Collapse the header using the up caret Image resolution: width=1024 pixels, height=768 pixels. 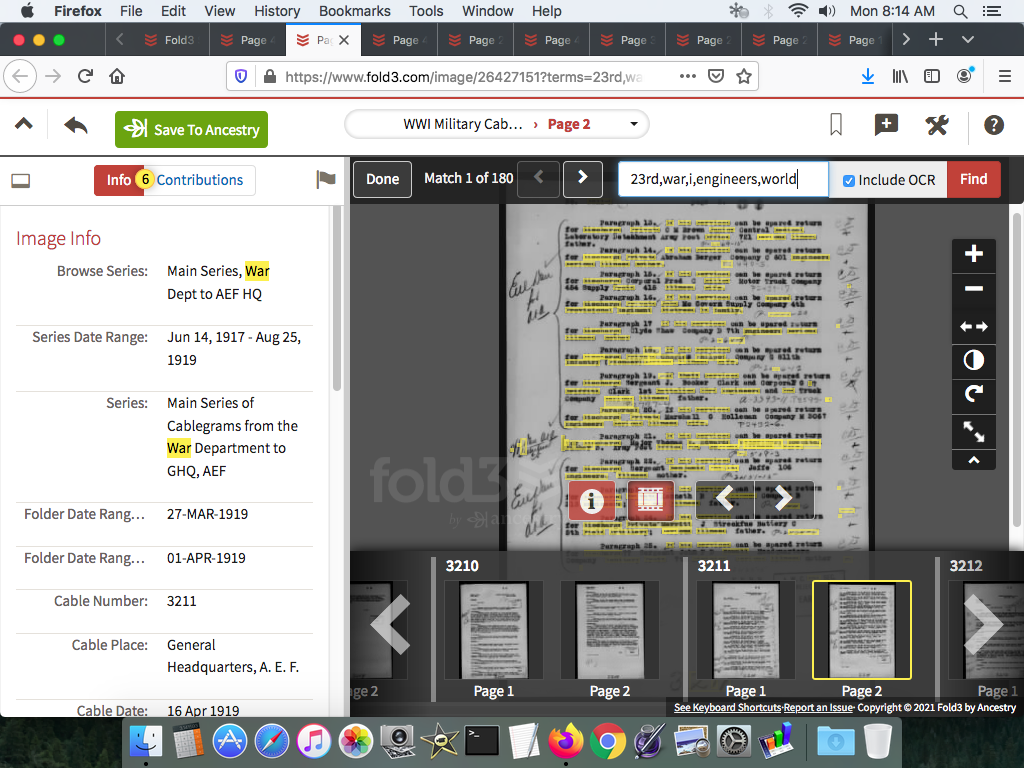tap(24, 125)
